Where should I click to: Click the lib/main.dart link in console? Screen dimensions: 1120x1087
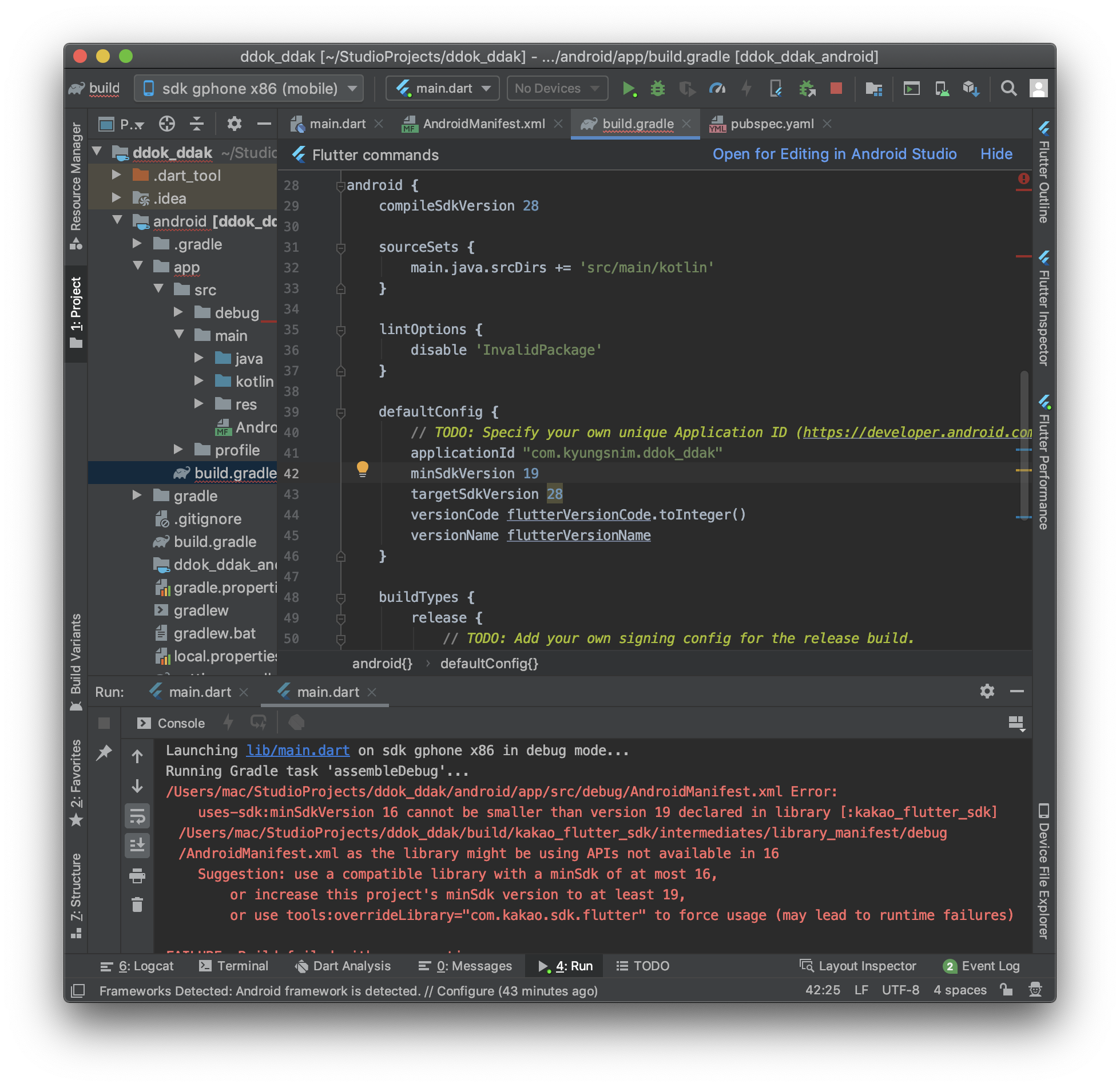tap(297, 751)
